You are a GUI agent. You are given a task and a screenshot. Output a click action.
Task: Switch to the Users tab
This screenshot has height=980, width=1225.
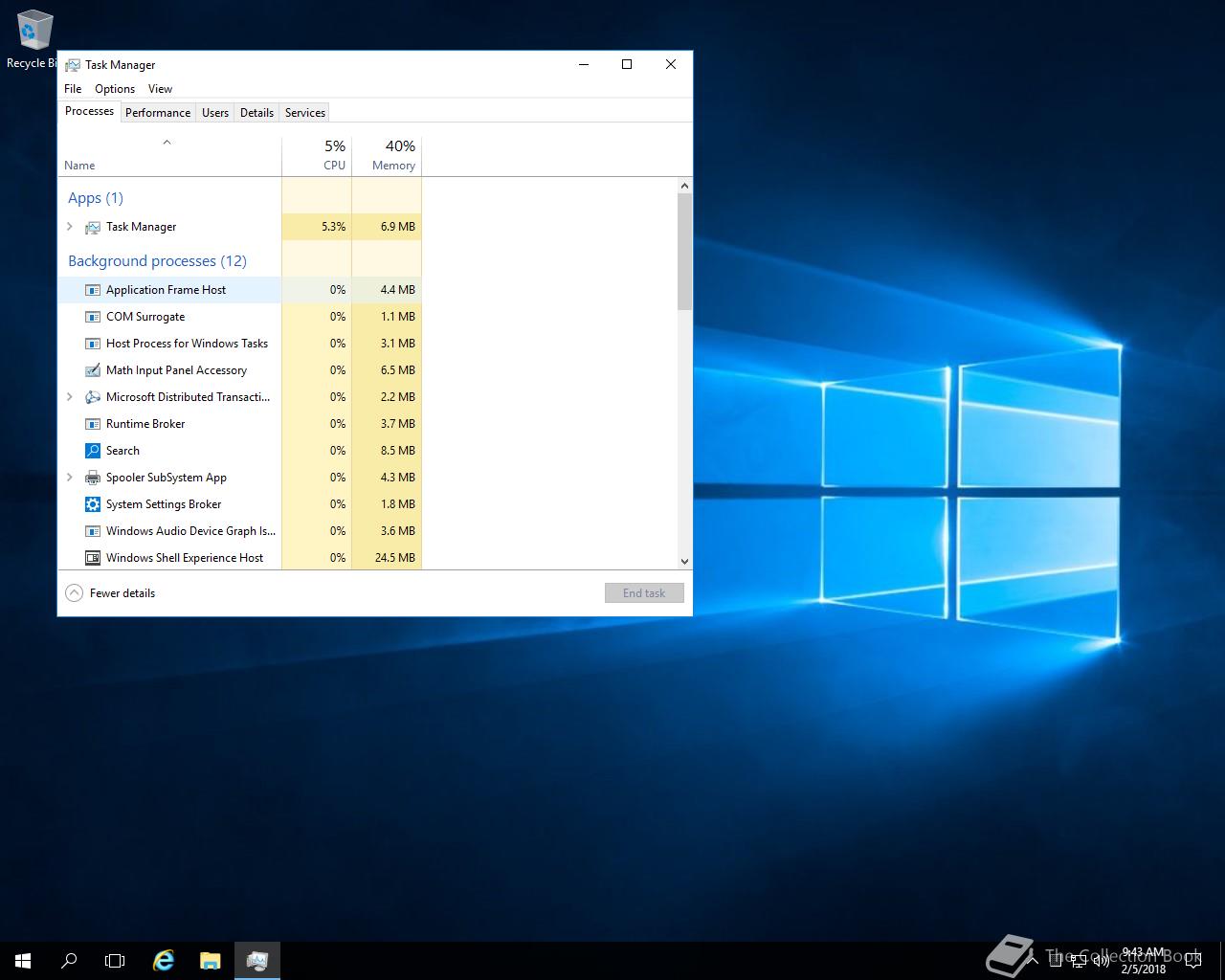215,113
